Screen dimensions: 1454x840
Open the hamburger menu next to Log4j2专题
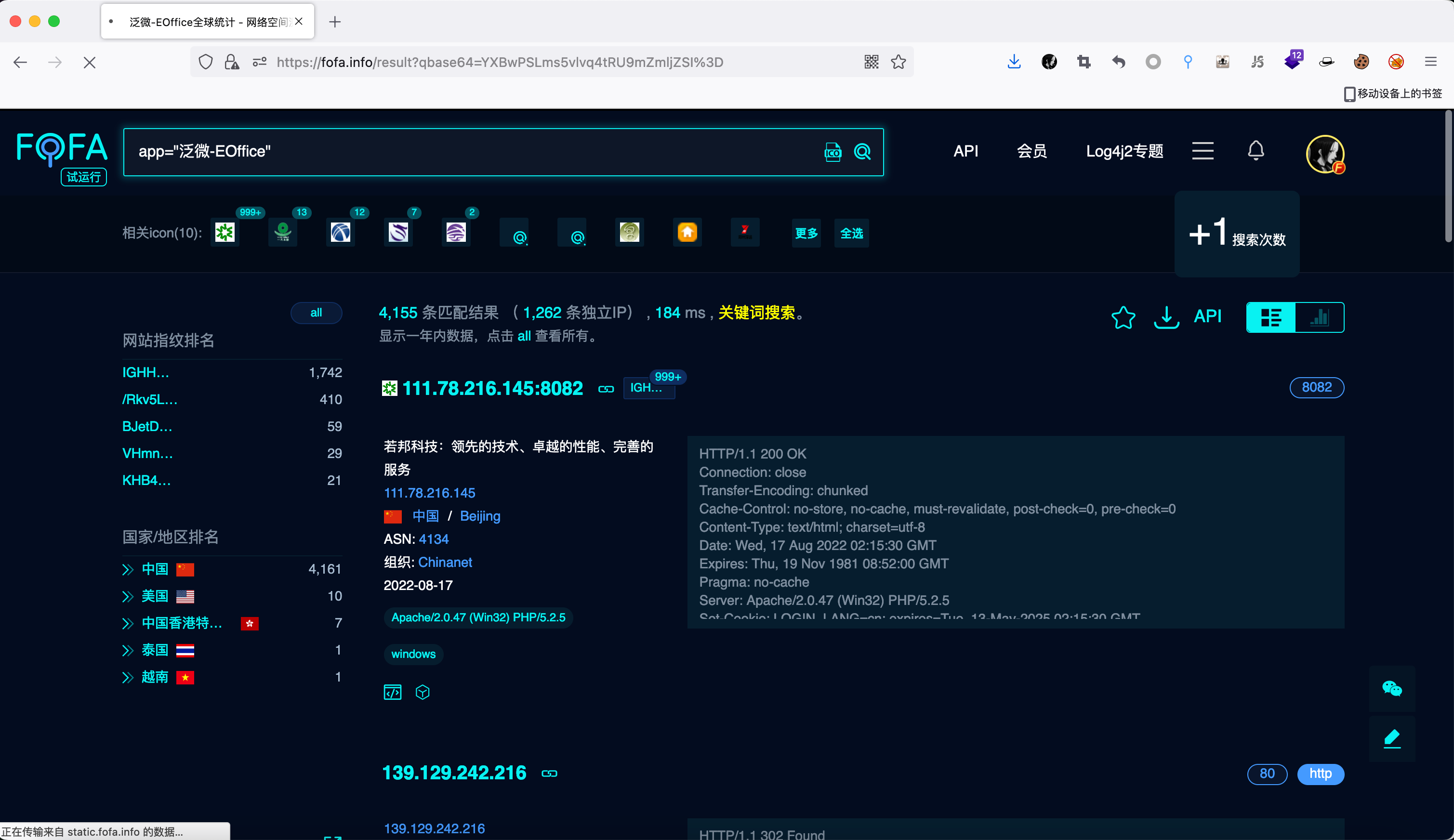coord(1203,151)
